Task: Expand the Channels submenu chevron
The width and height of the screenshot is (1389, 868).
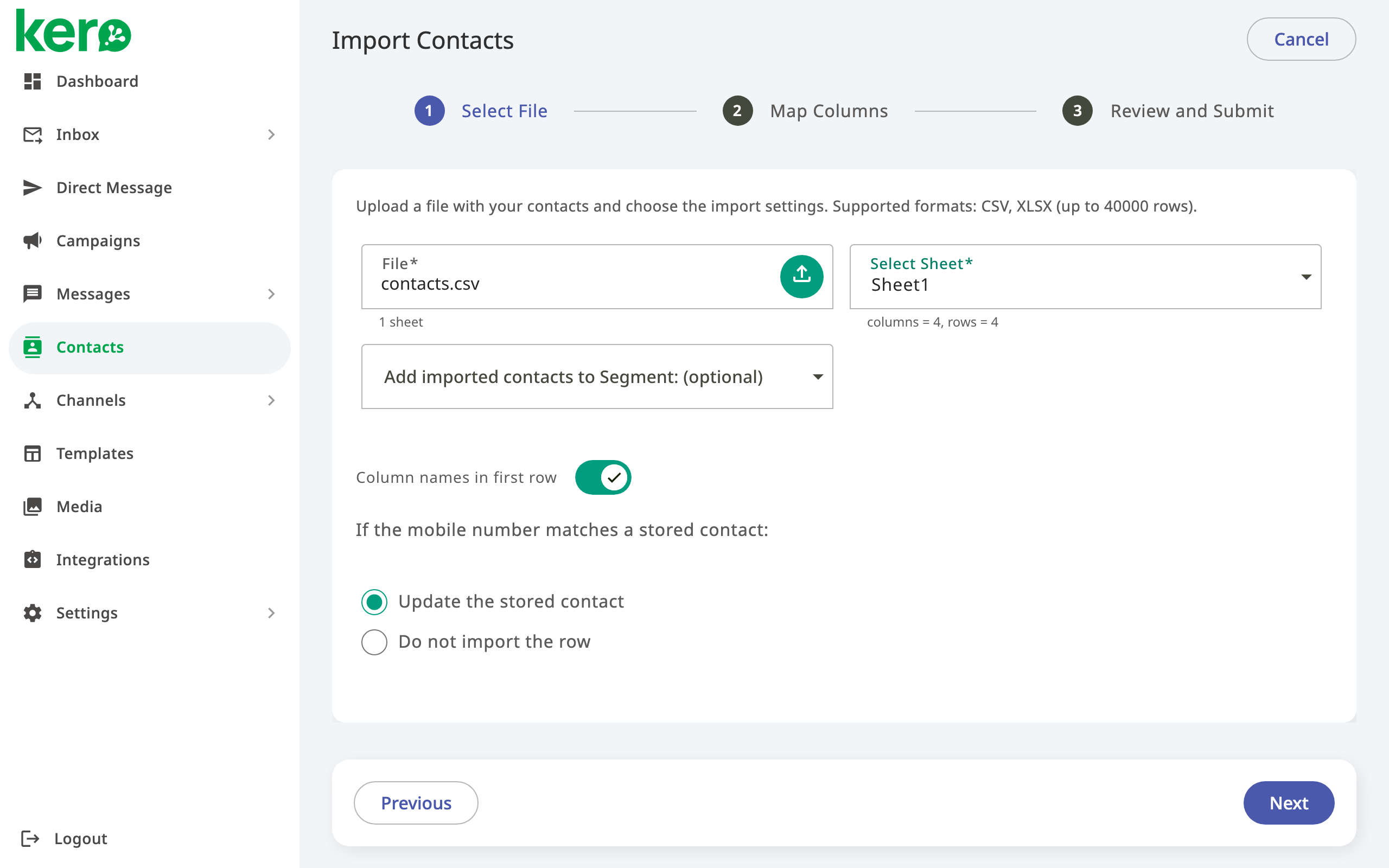Action: point(271,400)
